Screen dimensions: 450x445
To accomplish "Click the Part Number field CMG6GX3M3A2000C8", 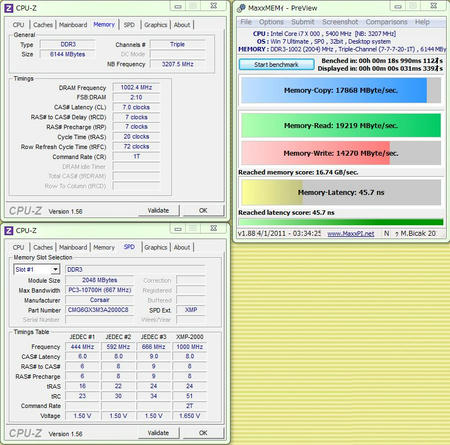I will [99, 310].
